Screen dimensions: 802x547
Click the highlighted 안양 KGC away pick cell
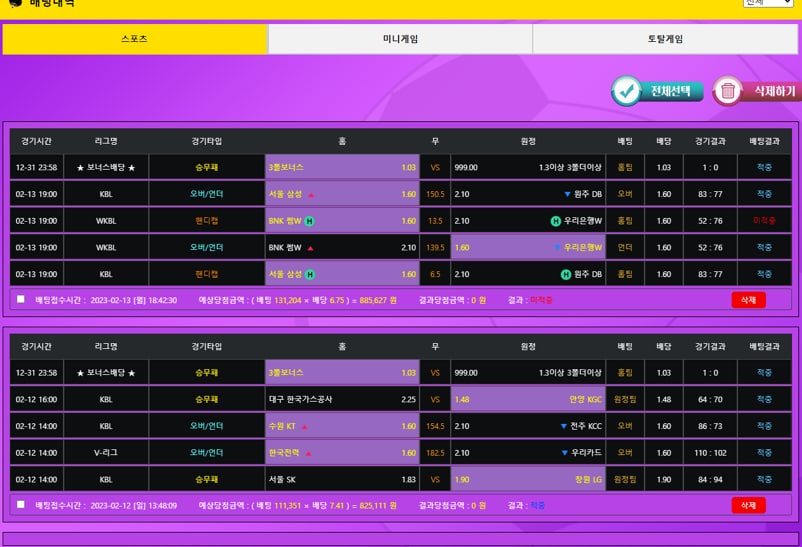click(x=528, y=399)
